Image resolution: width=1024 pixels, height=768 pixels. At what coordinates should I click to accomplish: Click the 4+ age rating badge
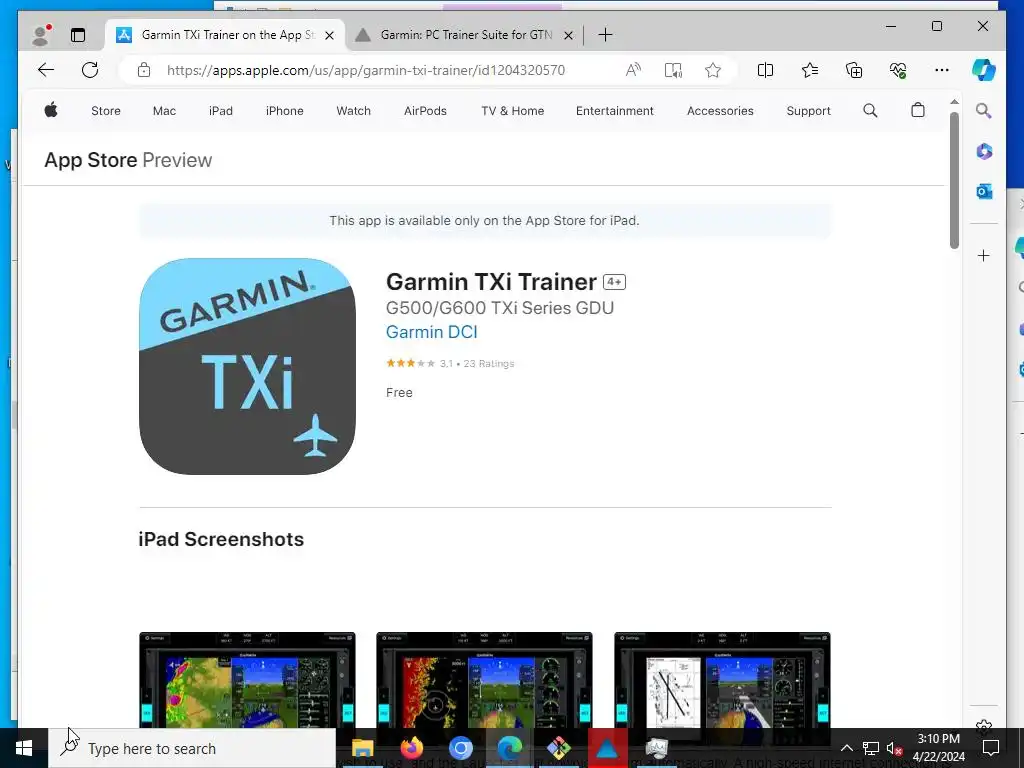(615, 282)
